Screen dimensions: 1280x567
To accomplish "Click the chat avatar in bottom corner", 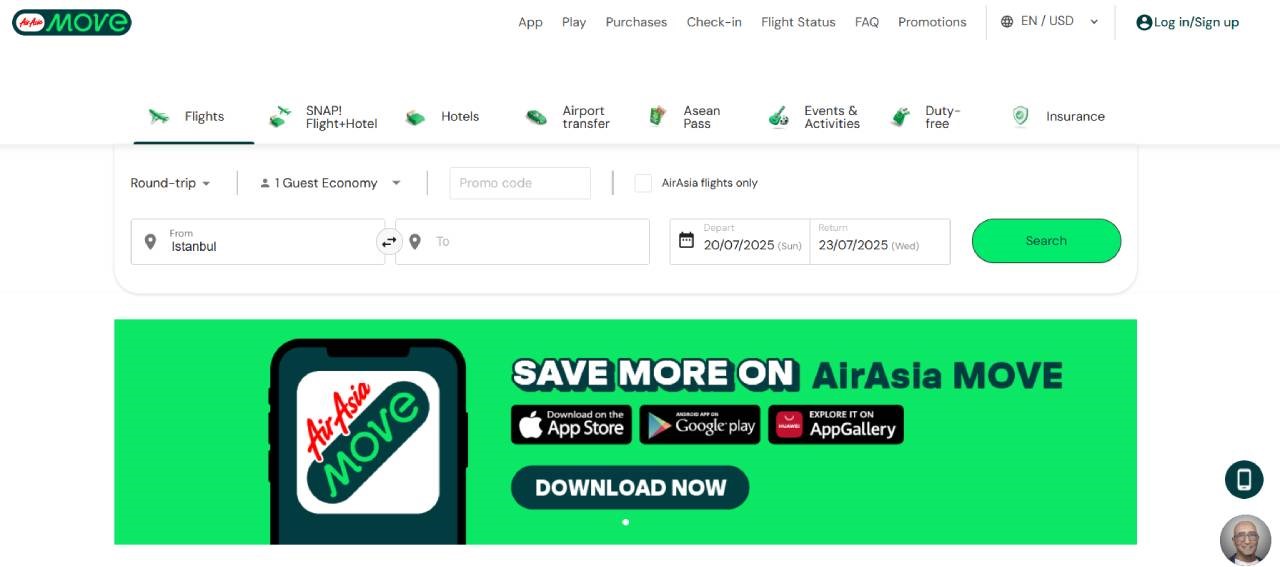I will pyautogui.click(x=1245, y=540).
